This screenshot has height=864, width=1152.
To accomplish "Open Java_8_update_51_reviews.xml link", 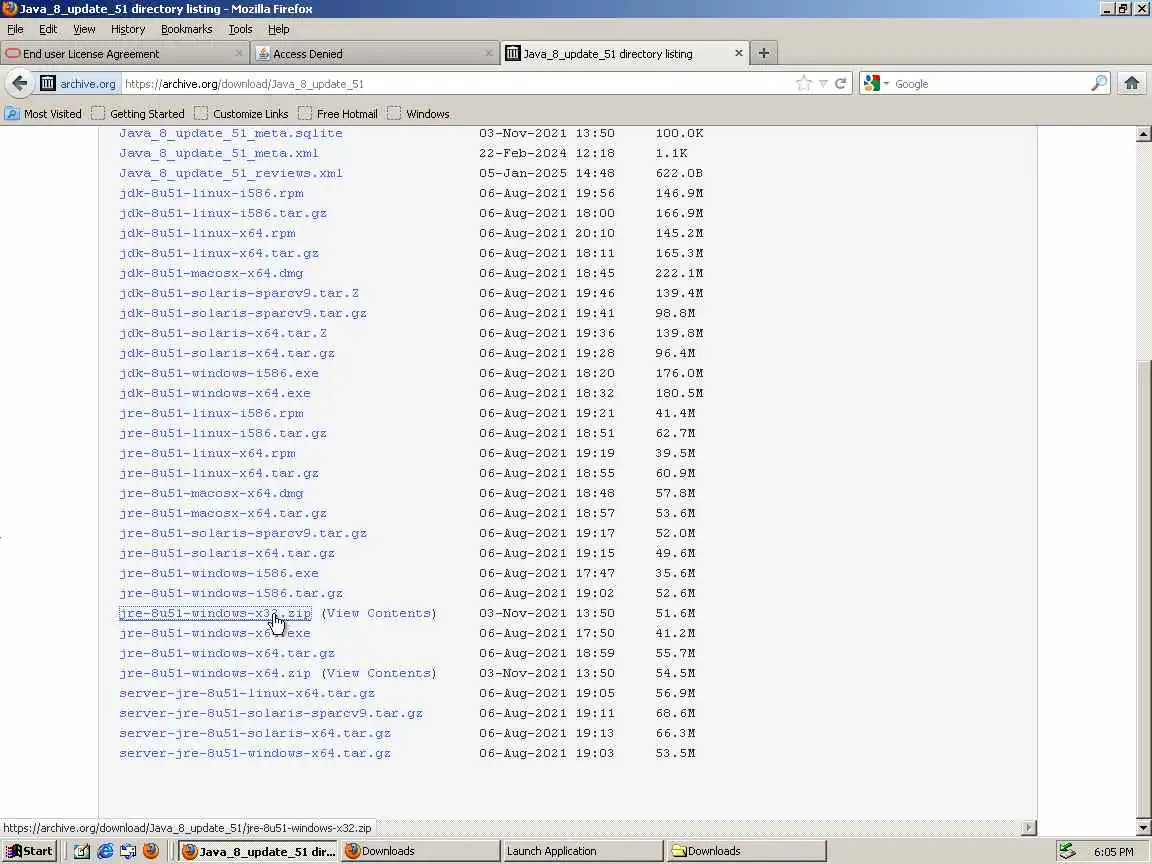I will [231, 173].
